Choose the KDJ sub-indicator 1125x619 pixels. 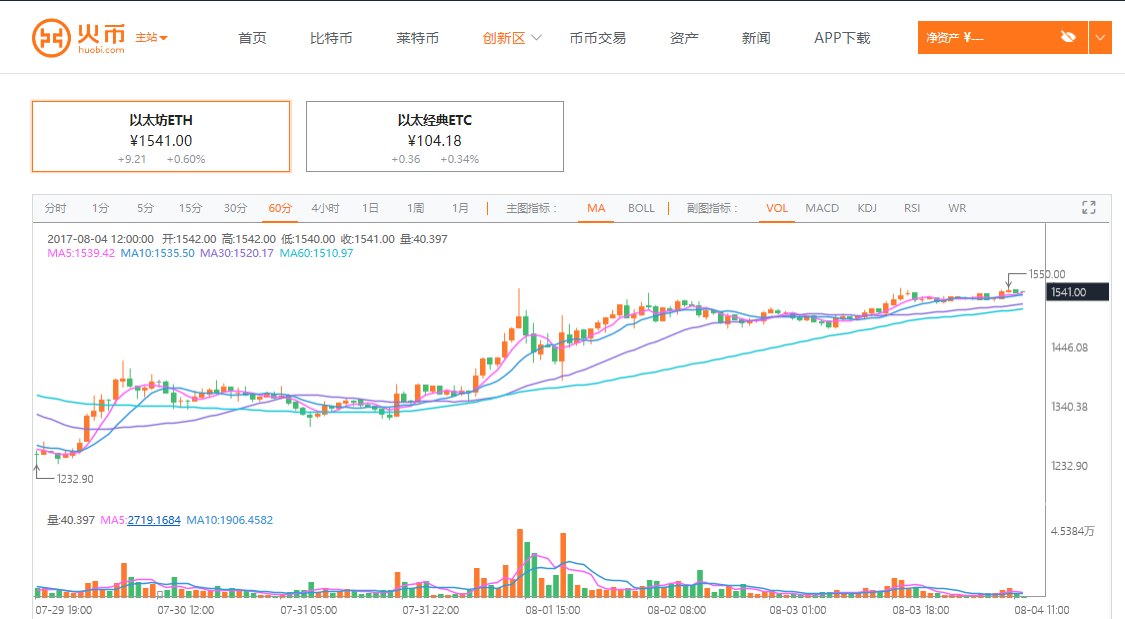point(866,208)
